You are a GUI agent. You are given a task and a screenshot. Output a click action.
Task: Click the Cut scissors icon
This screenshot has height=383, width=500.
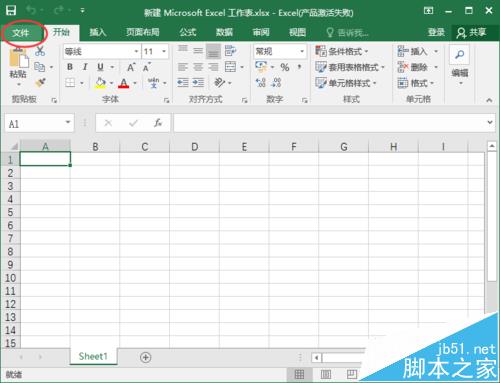click(40, 51)
